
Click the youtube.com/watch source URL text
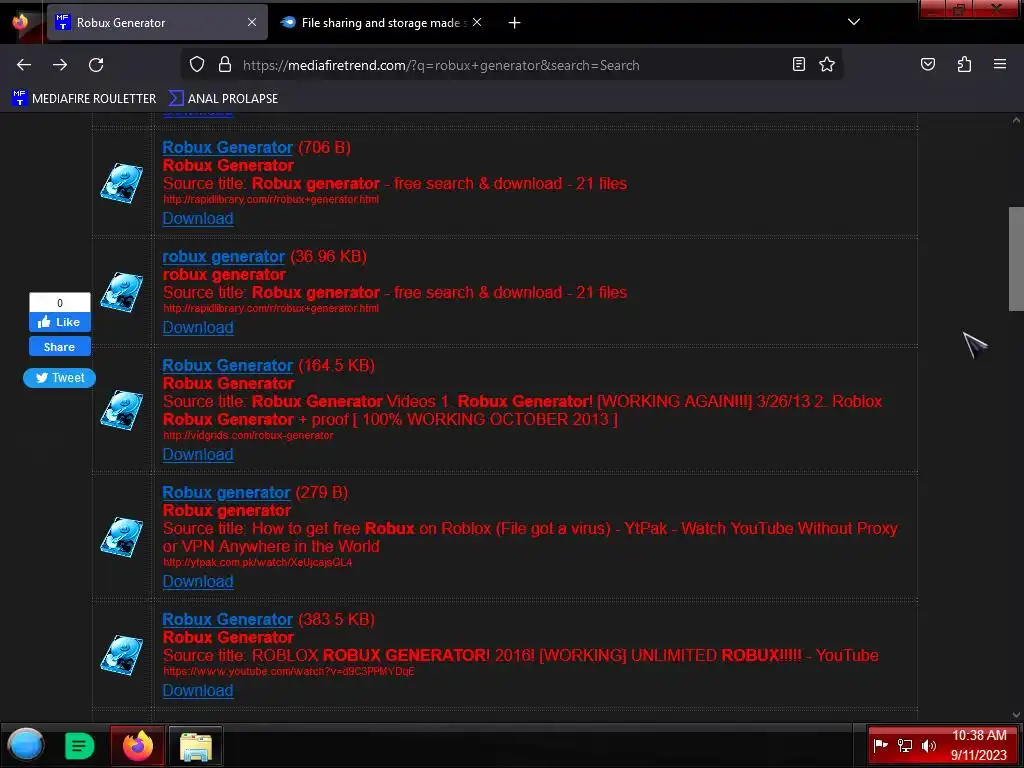289,671
